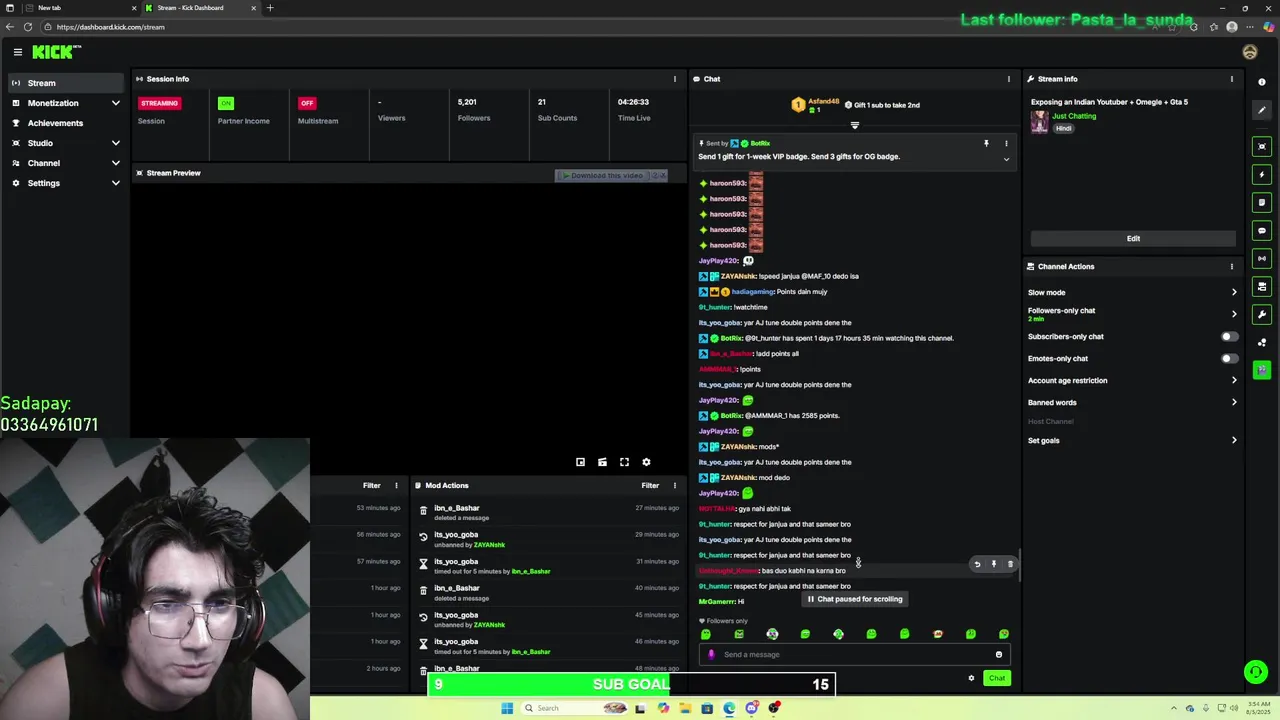1280x720 pixels.
Task: Reply to the hovered chat message
Action: [x=977, y=564]
